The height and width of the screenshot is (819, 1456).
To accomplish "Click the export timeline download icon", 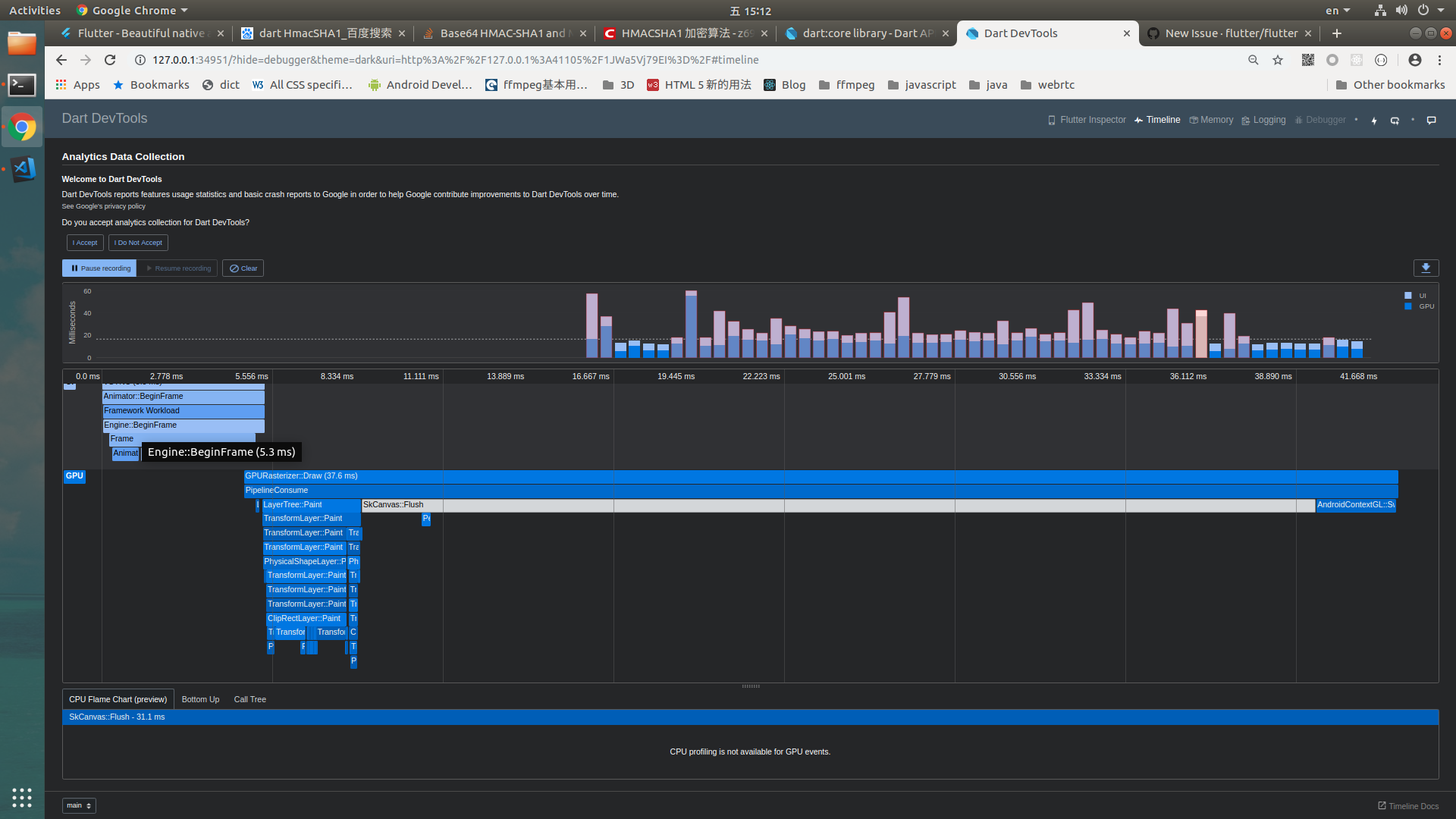I will click(x=1426, y=268).
